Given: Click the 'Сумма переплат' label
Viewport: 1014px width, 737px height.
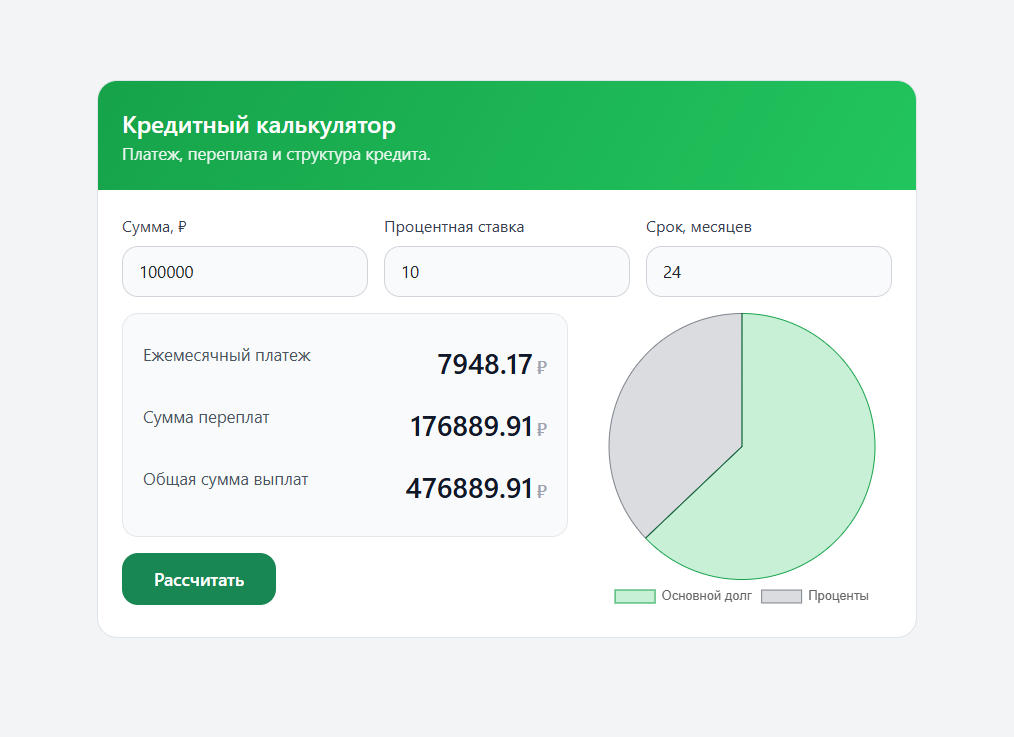Looking at the screenshot, I should pos(204,418).
